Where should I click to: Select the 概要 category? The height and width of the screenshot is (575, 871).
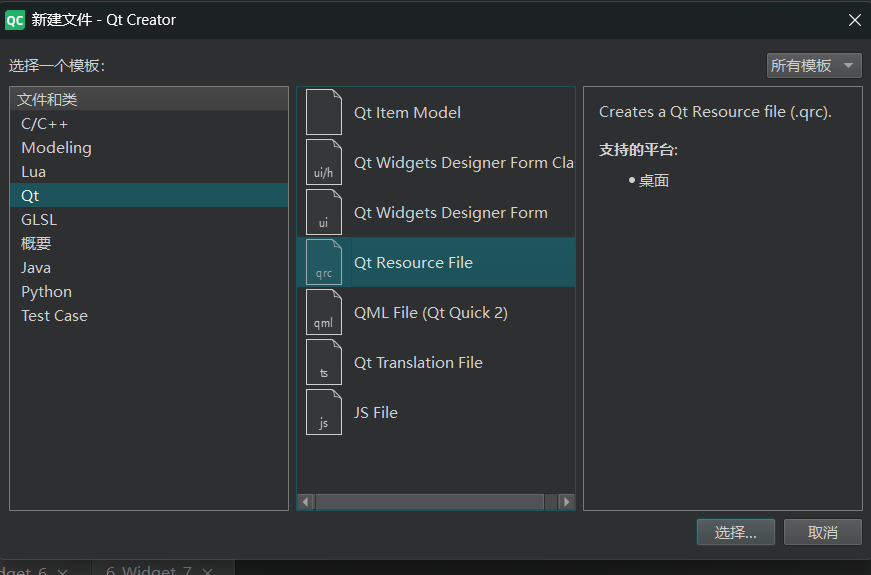click(x=149, y=243)
